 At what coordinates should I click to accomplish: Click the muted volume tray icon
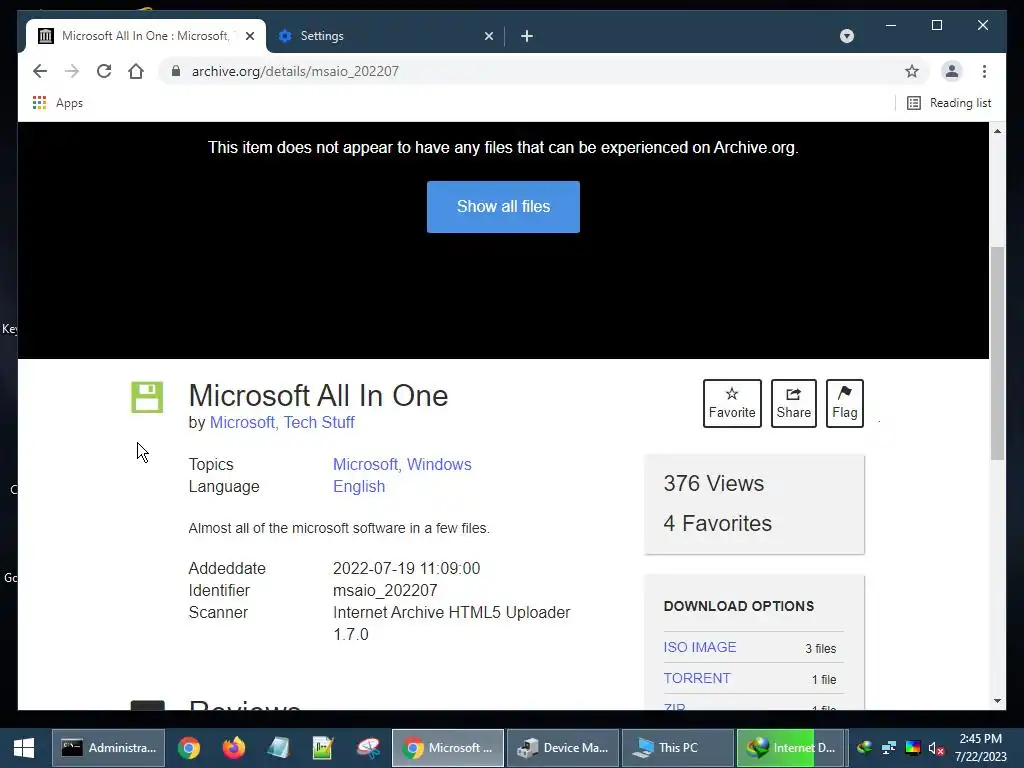936,748
